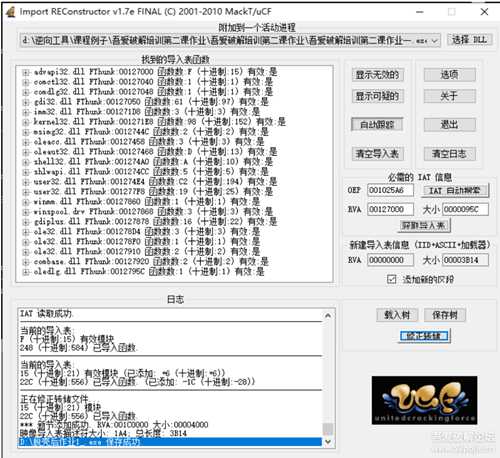Expand the comdlg32.dll tree node

point(26,92)
